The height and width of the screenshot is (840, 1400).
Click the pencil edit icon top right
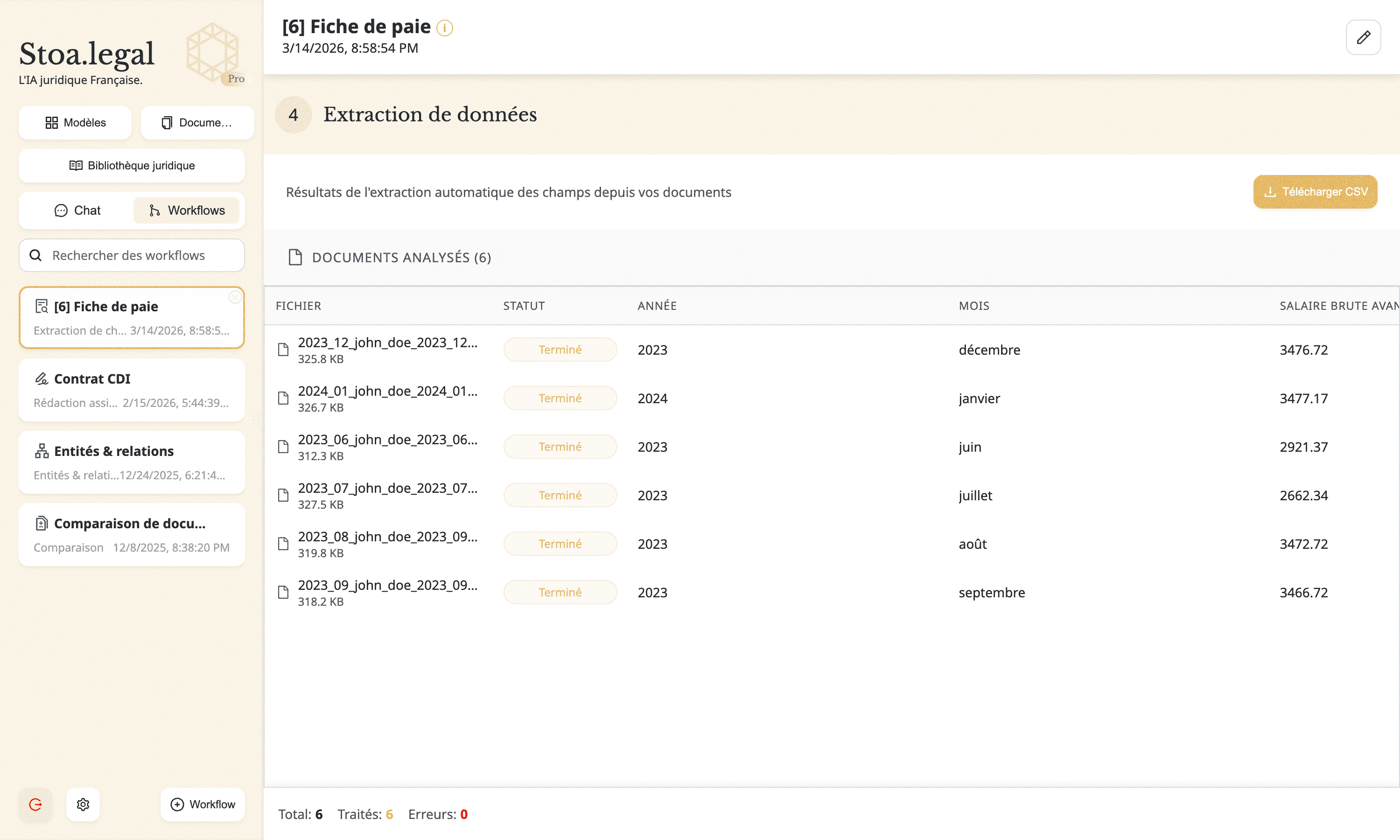(1363, 37)
